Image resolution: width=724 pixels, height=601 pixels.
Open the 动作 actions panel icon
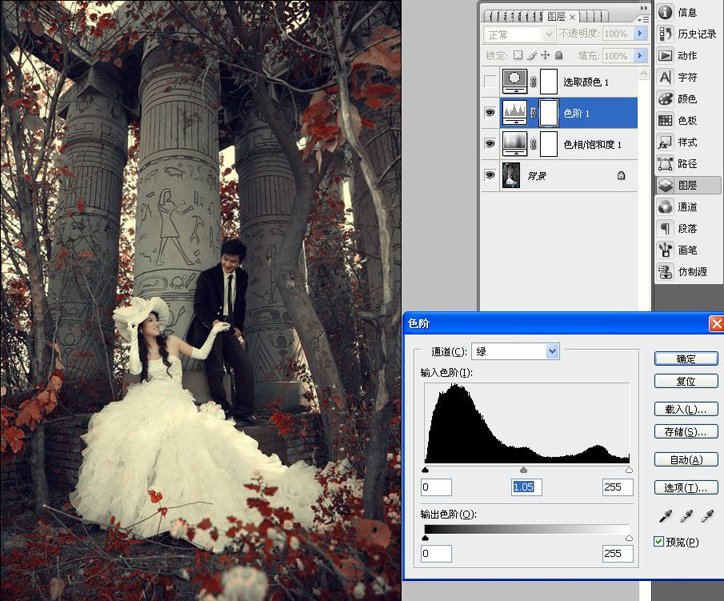pyautogui.click(x=665, y=55)
